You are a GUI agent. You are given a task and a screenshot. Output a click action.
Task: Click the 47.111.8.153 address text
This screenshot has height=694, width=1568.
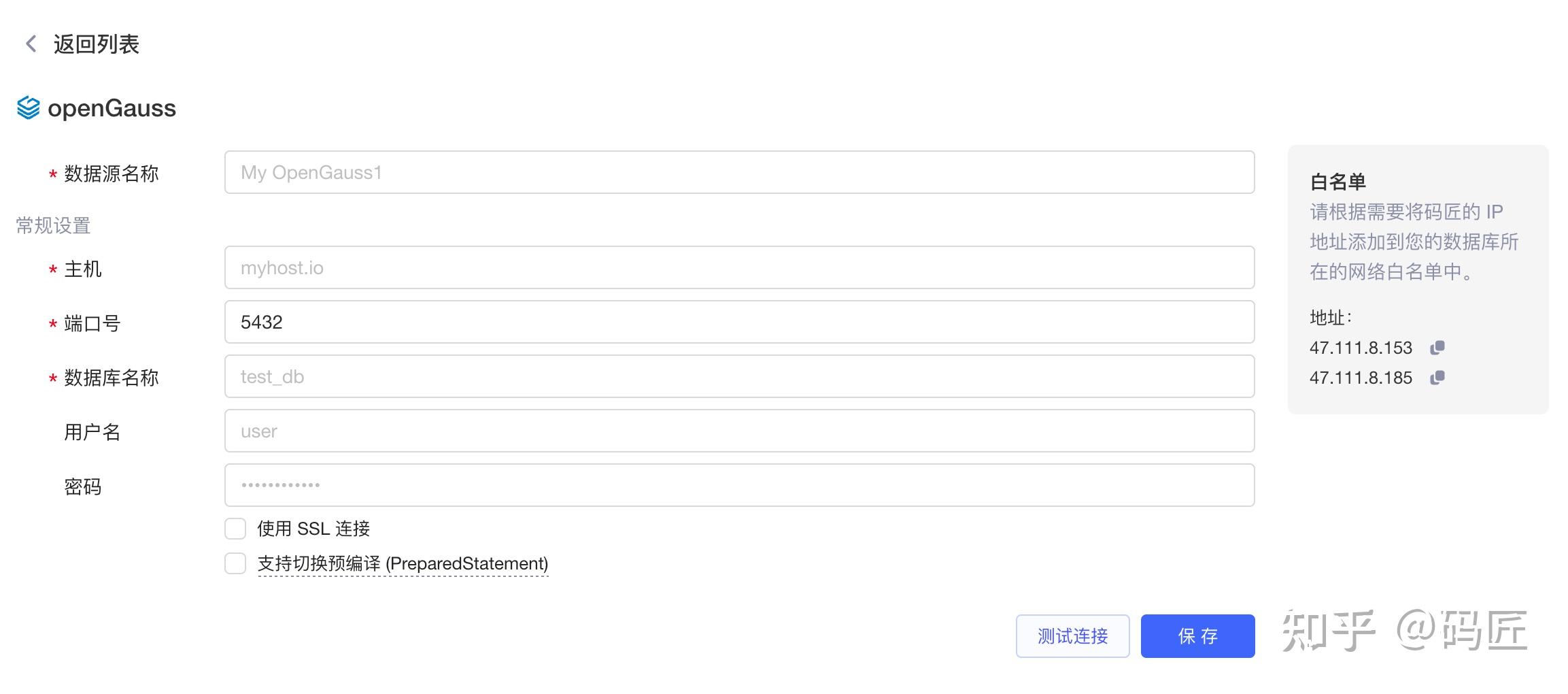1361,348
